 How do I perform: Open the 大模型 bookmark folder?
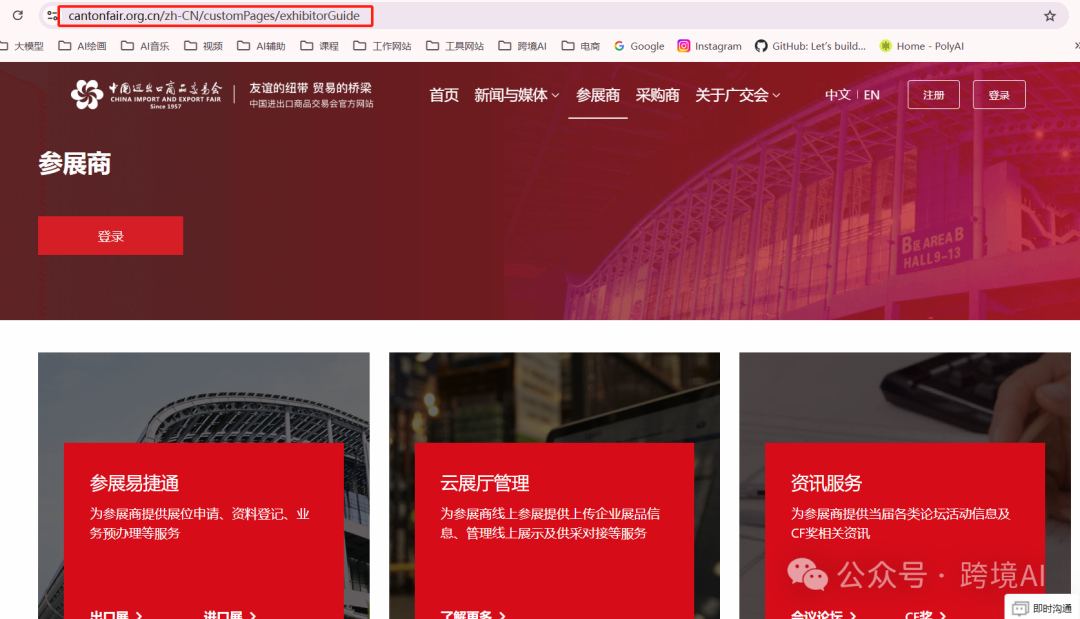pos(22,46)
